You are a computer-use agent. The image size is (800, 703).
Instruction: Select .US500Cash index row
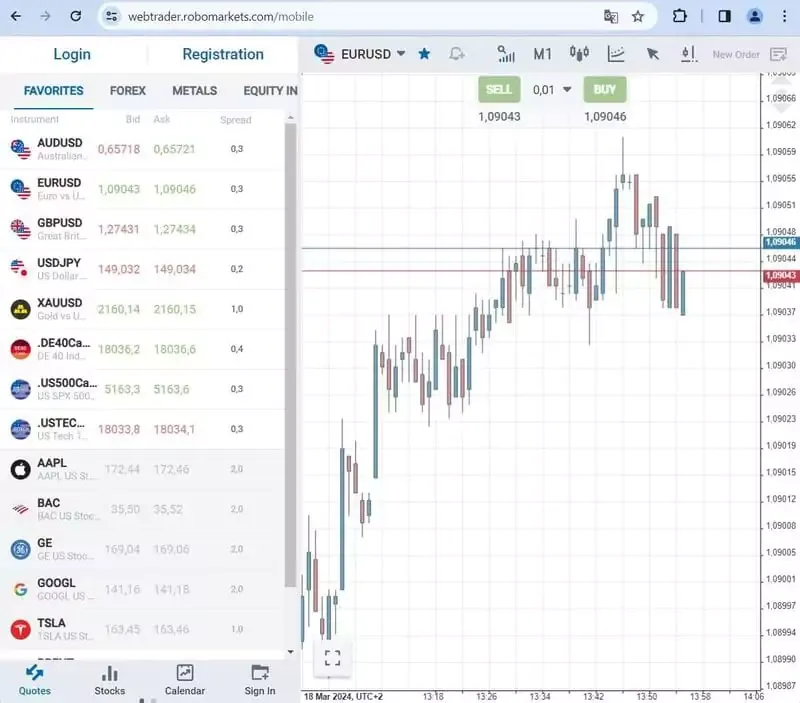click(x=142, y=389)
